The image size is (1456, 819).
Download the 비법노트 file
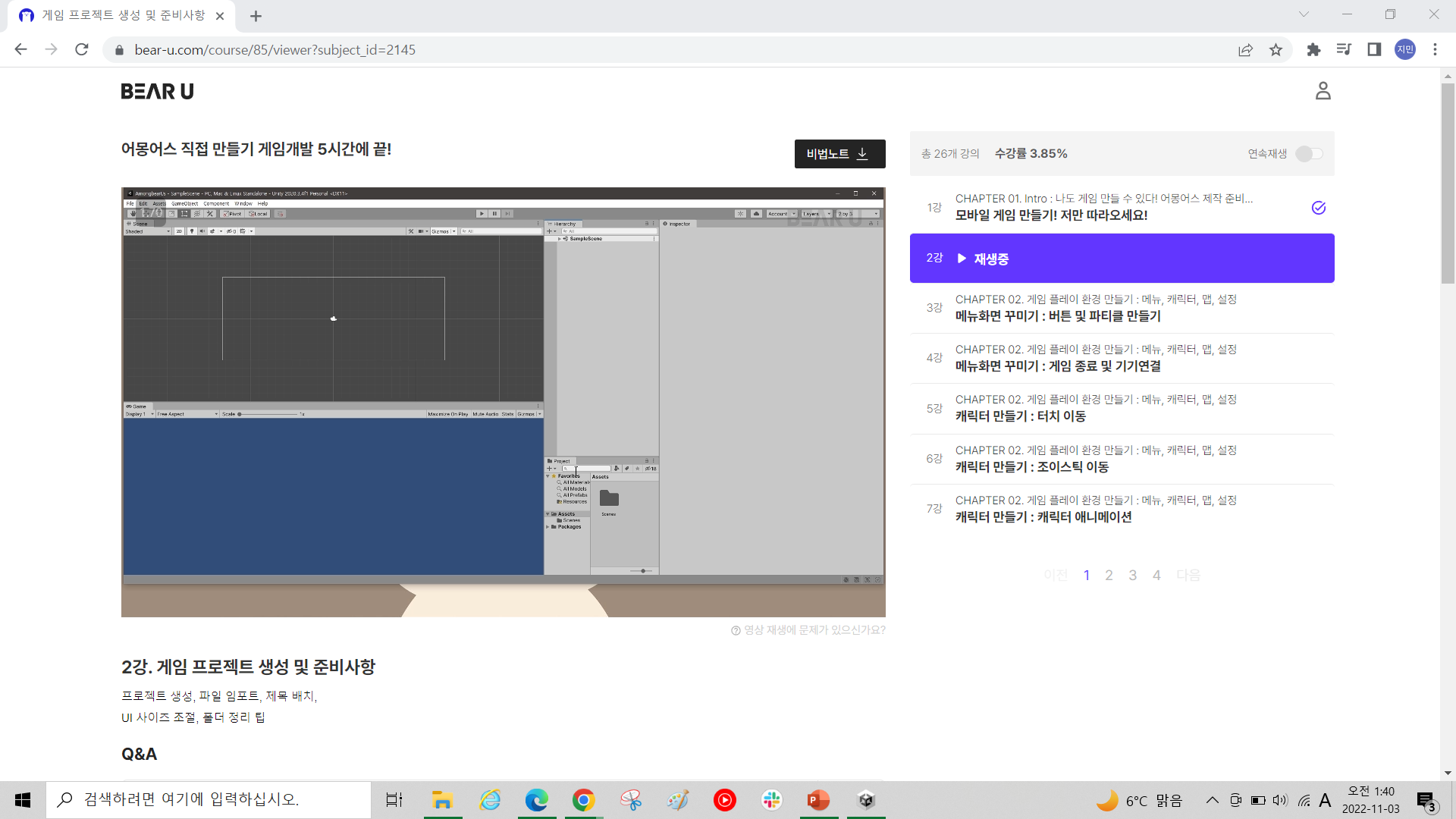point(839,154)
